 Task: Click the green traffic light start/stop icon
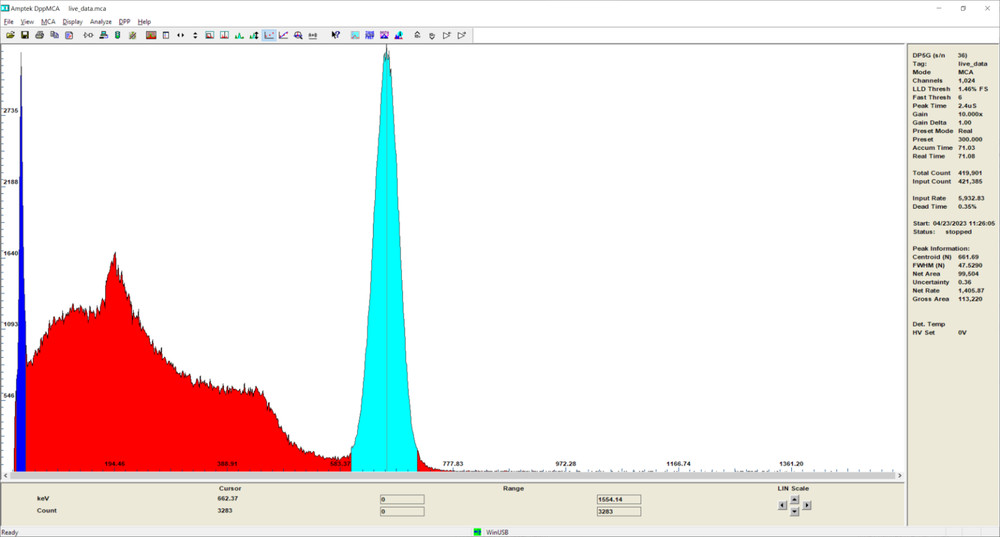(117, 36)
